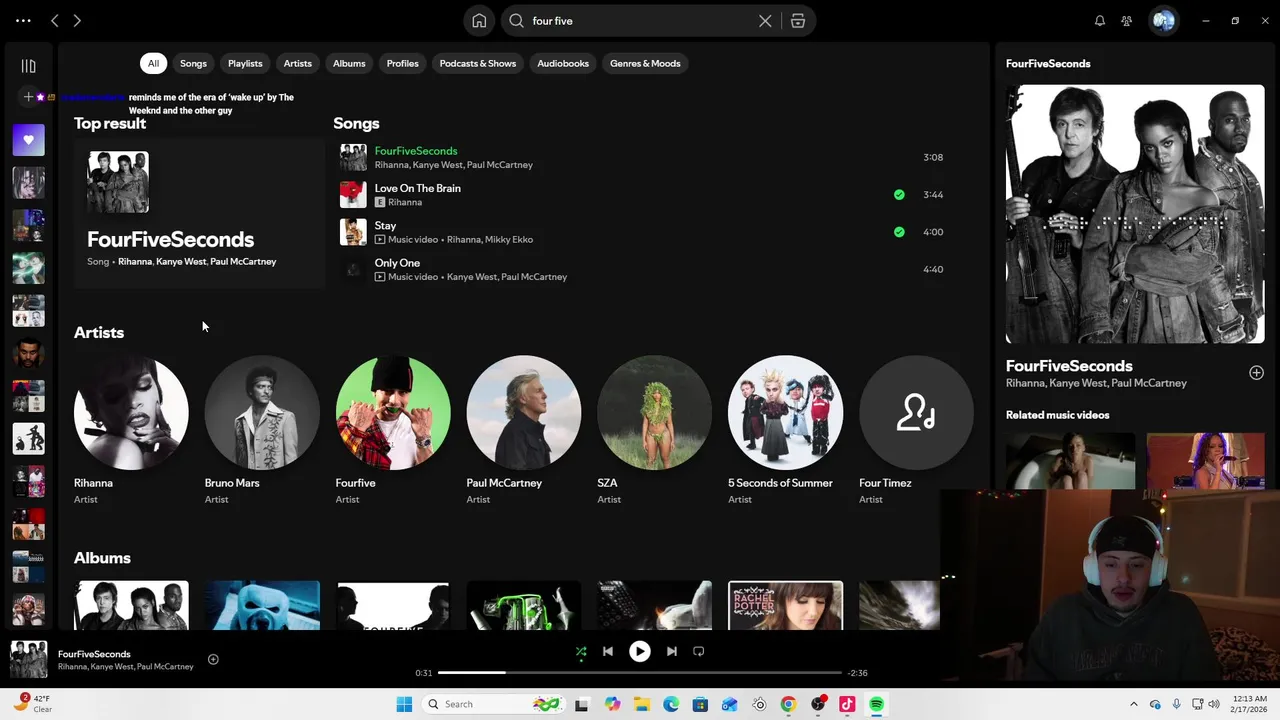The width and height of the screenshot is (1280, 720).
Task: Toggle saved checkmark for Love On The Brain
Action: (x=899, y=195)
